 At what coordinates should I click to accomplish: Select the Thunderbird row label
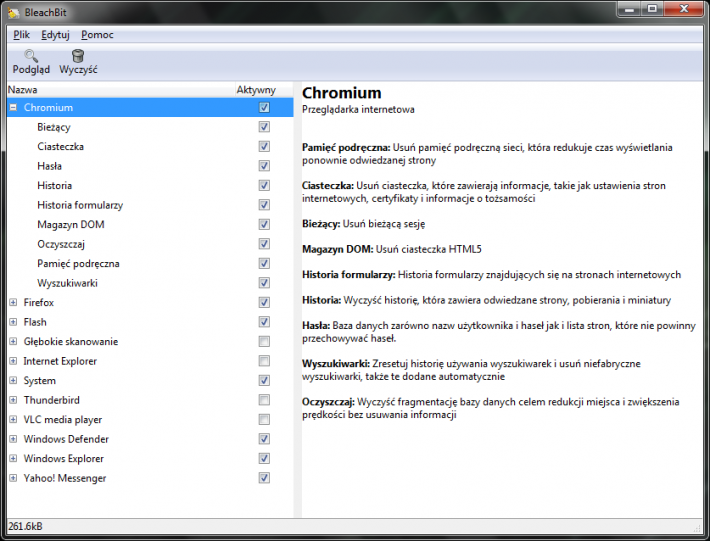pyautogui.click(x=52, y=400)
